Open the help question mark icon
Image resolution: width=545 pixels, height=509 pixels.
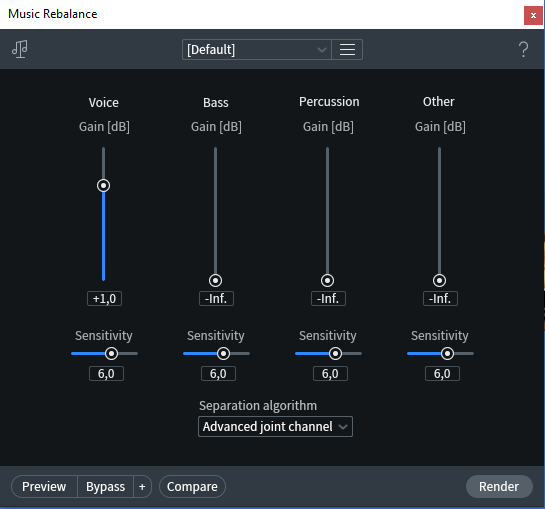523,49
